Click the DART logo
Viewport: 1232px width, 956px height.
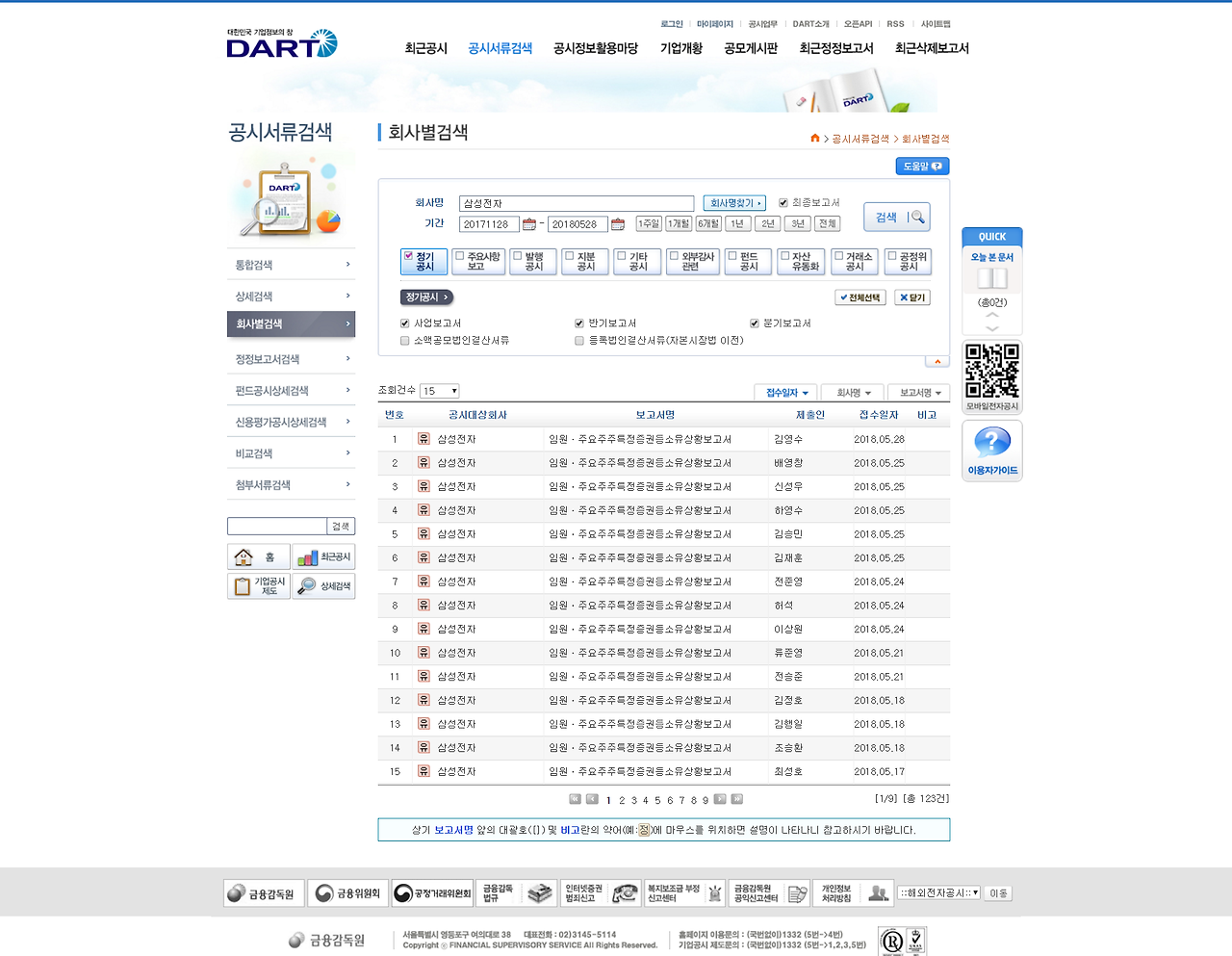[x=282, y=46]
